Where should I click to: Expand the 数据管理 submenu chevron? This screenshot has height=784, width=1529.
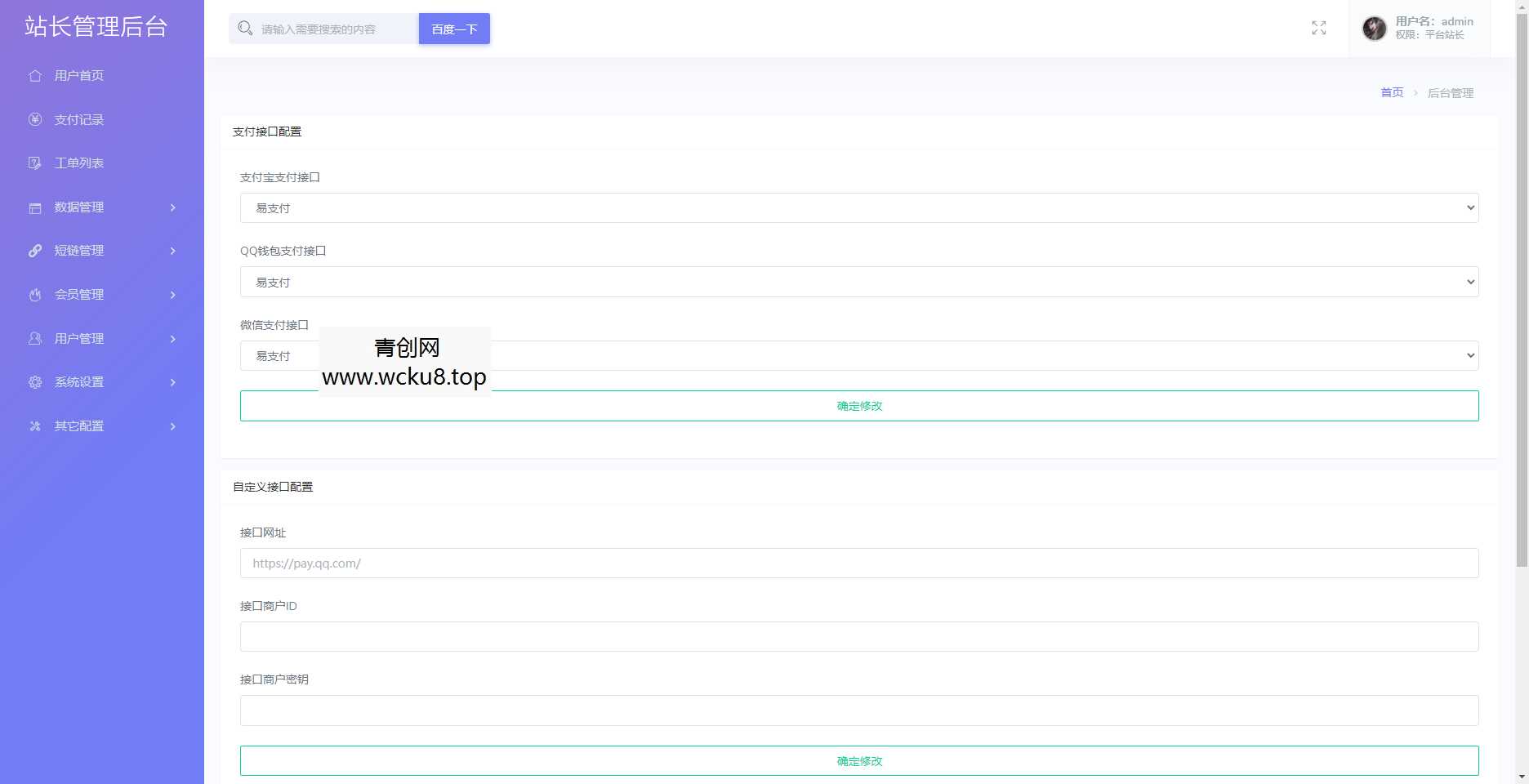[172, 207]
